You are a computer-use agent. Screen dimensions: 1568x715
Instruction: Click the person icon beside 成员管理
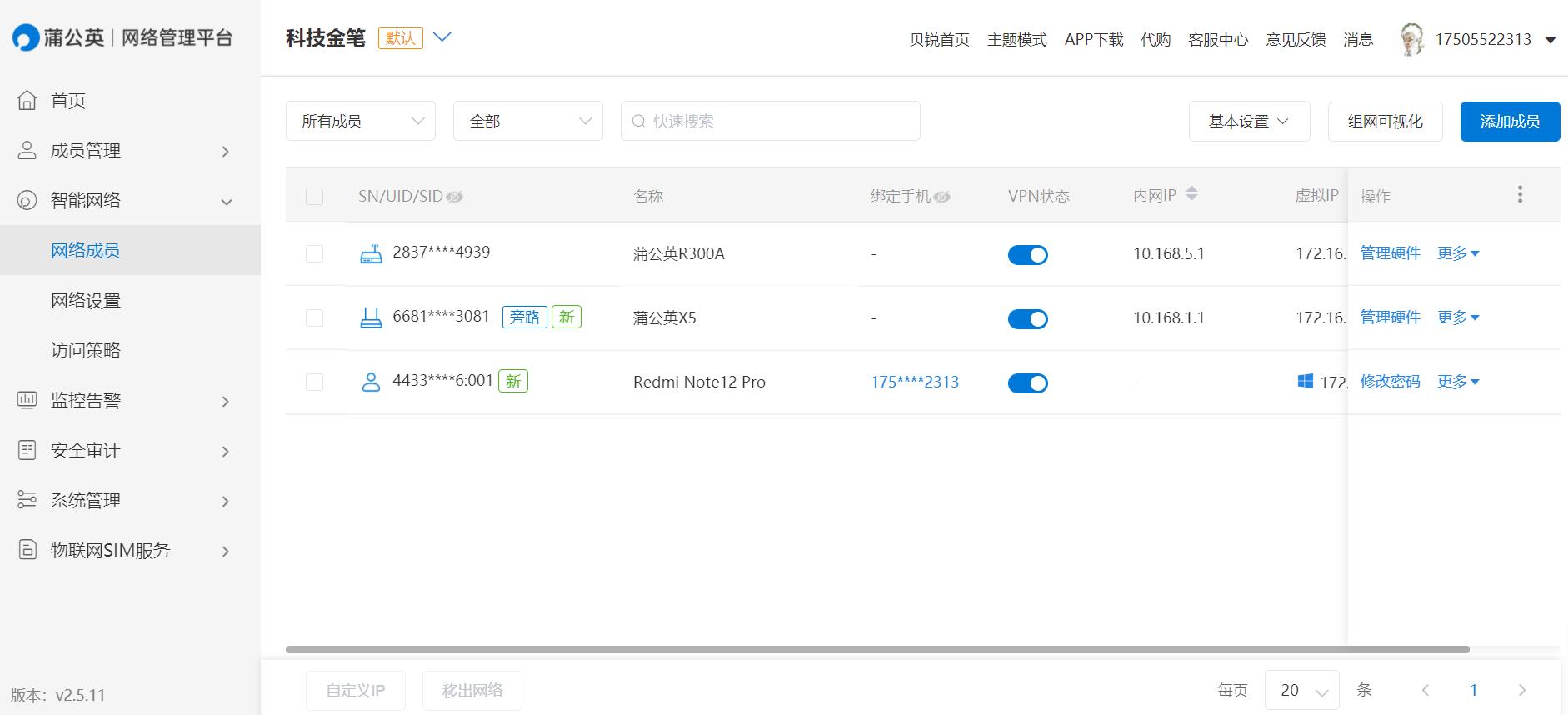[x=27, y=150]
